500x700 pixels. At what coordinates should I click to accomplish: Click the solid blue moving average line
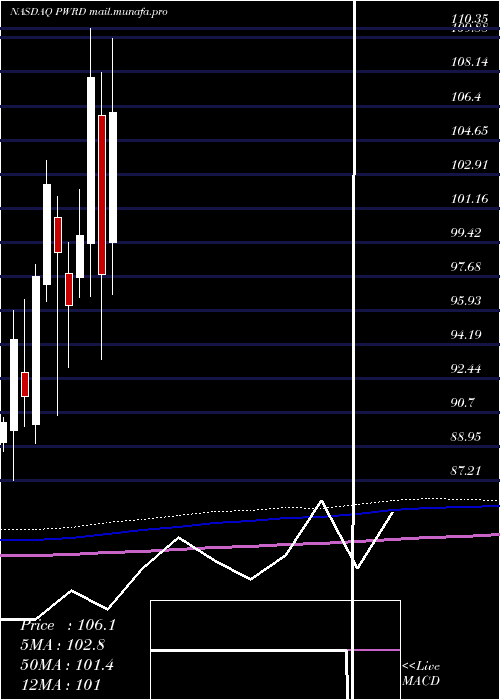(x=250, y=522)
